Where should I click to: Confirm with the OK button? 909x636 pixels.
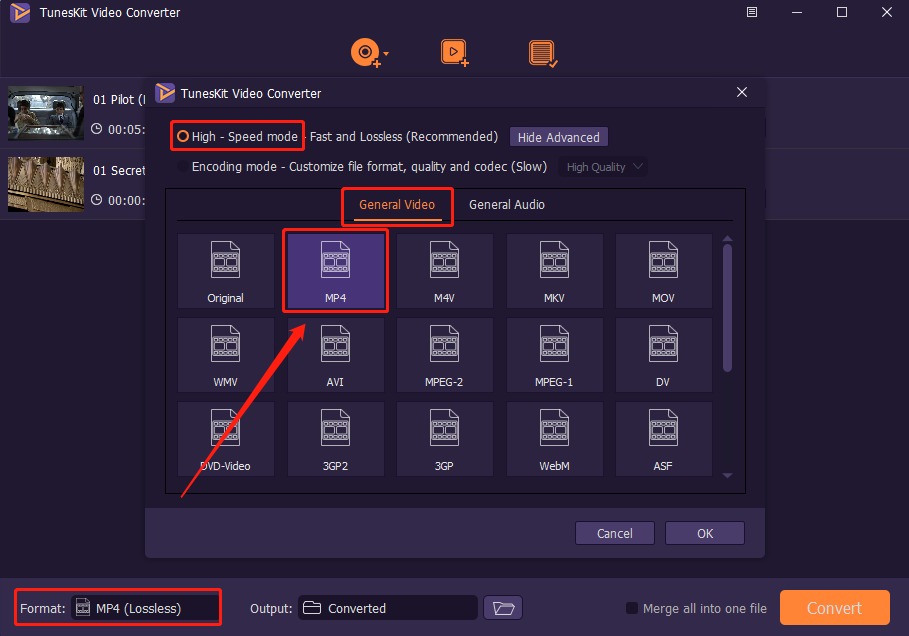point(705,533)
